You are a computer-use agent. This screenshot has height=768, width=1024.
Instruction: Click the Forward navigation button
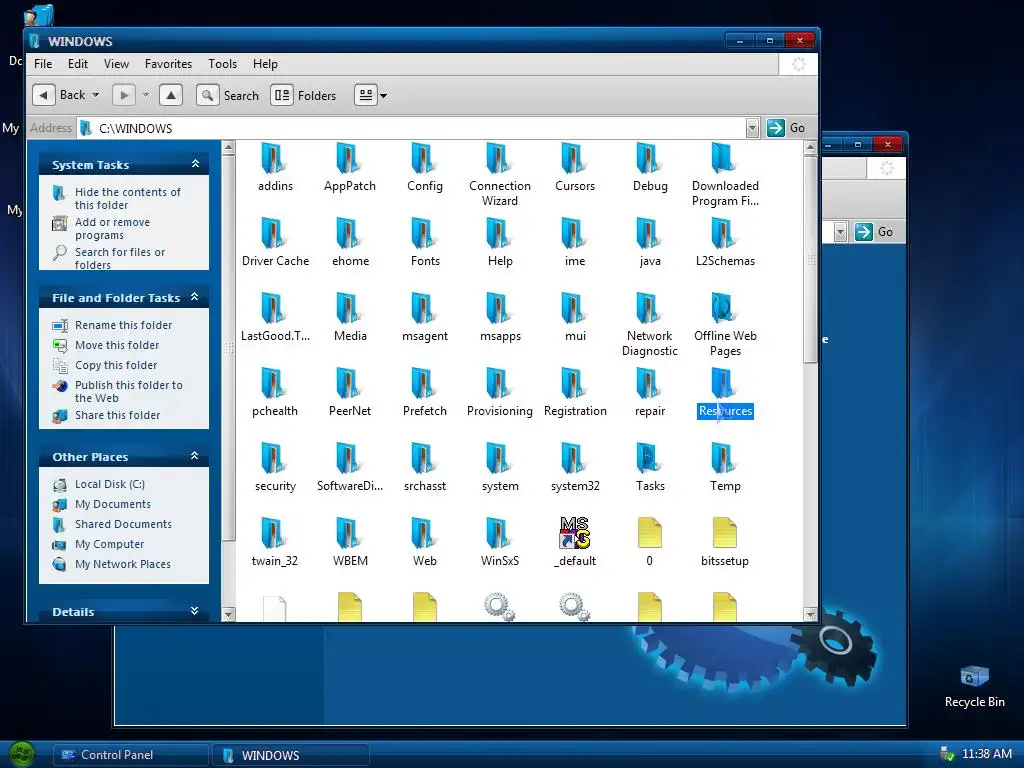[123, 95]
